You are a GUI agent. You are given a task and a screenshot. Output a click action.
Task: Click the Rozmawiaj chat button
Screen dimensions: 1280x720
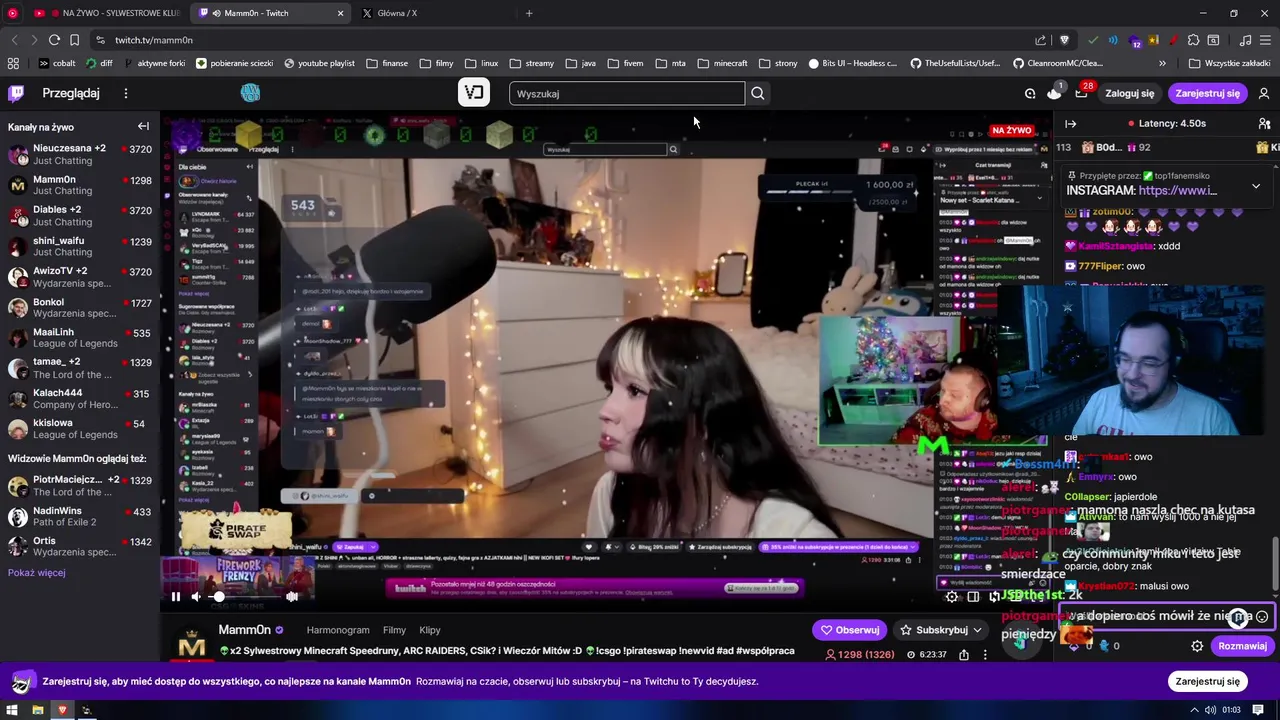tap(1242, 646)
